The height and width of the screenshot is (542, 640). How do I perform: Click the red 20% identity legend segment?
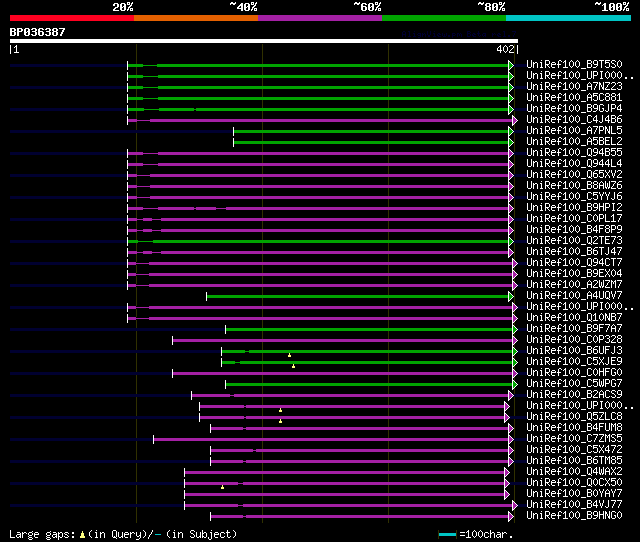tap(72, 18)
